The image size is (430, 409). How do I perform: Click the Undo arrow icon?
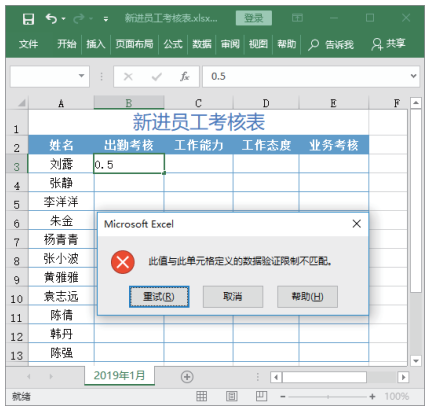tap(51, 18)
